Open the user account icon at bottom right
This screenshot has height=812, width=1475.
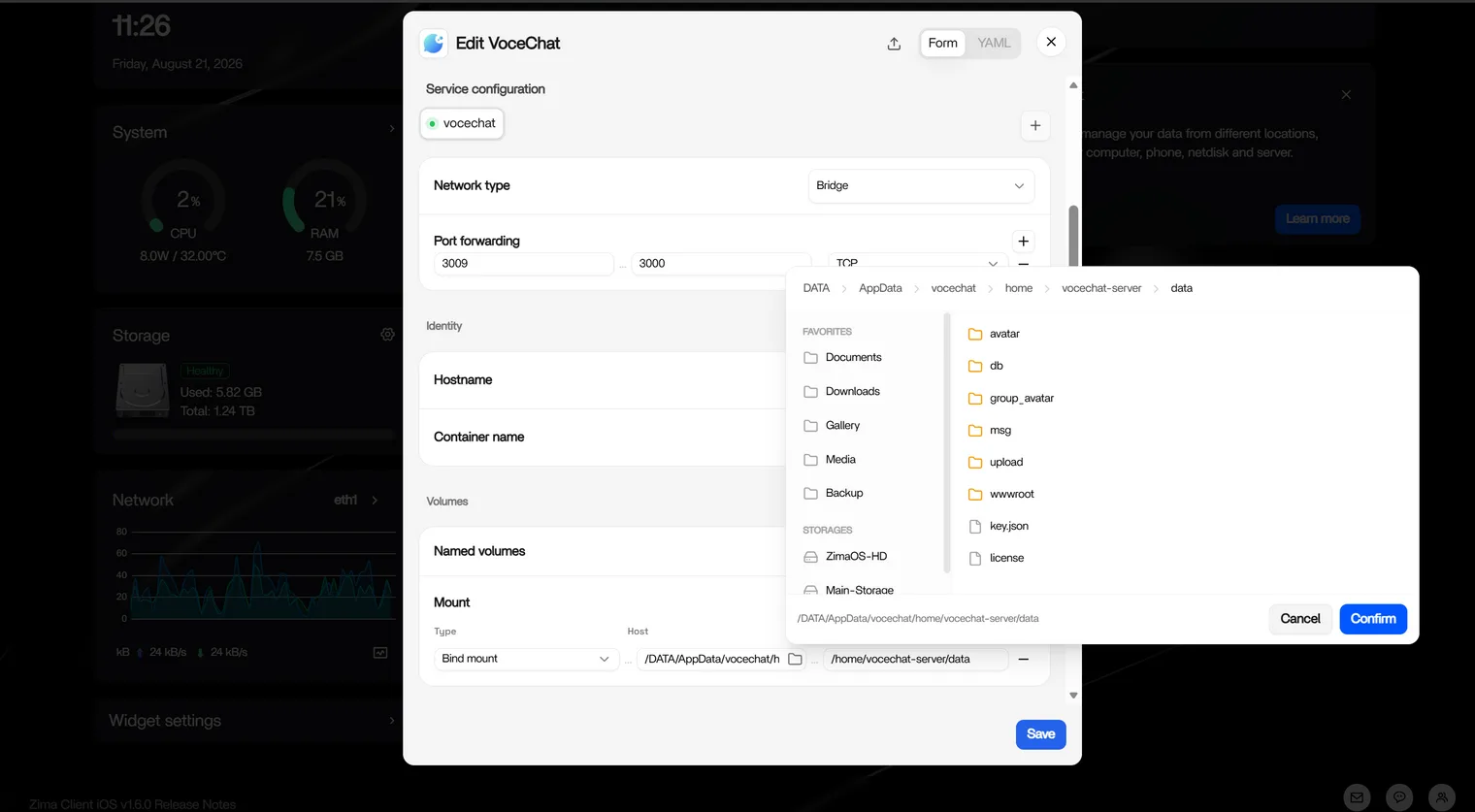1442,797
